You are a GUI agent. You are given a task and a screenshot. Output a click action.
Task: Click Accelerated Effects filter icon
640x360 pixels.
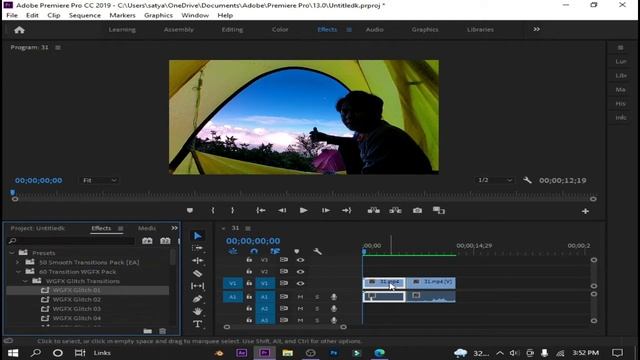[147, 241]
